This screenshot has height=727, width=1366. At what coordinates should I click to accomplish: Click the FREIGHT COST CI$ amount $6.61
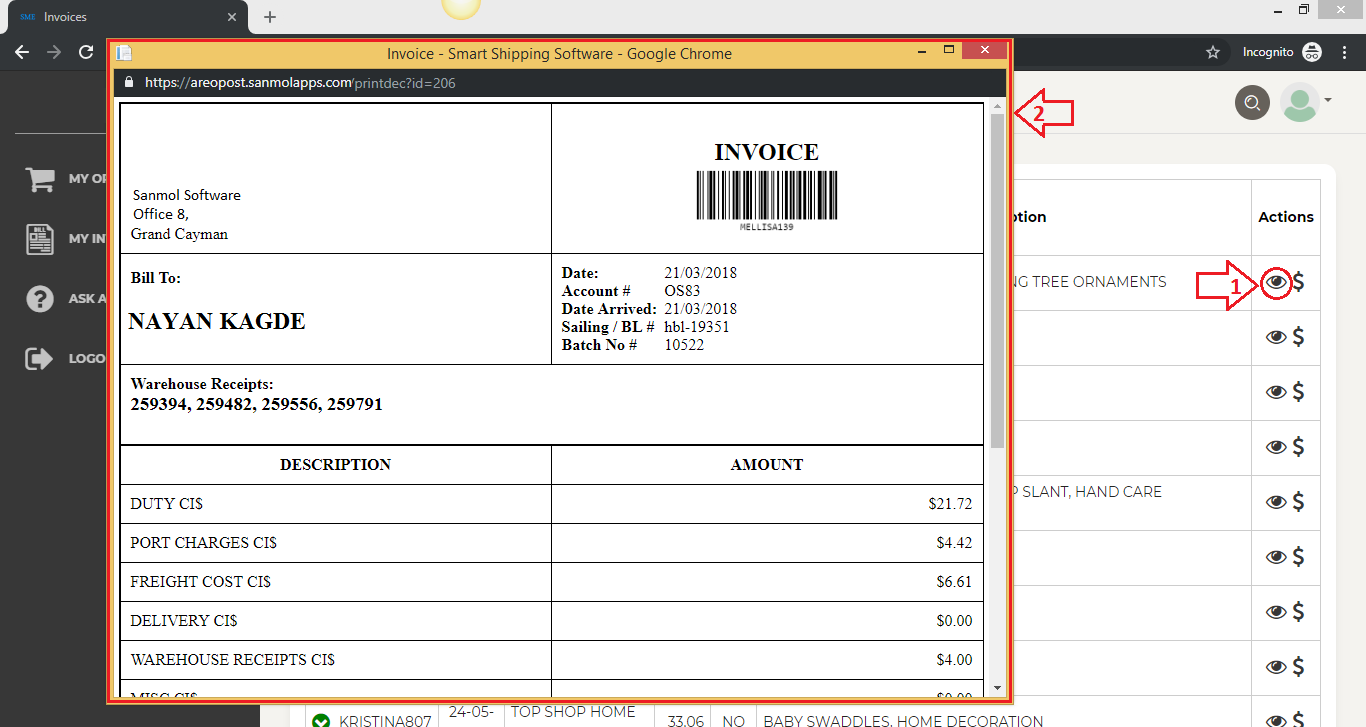click(x=954, y=582)
